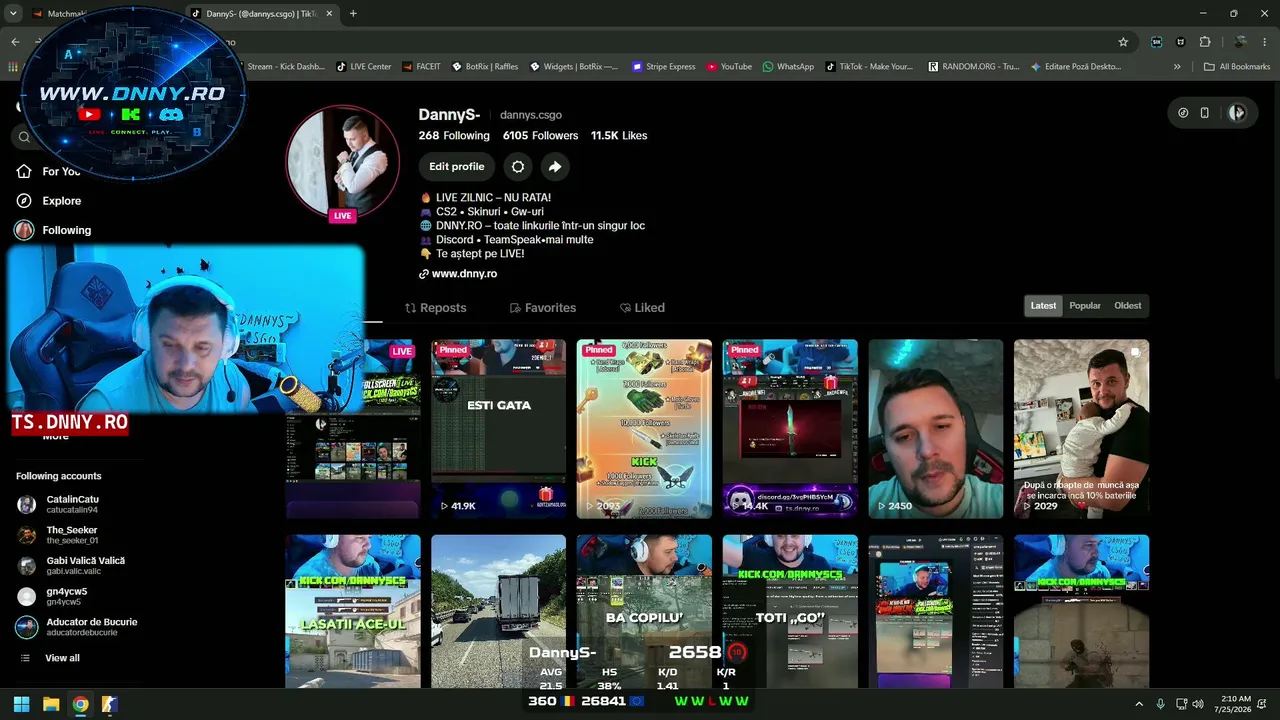Open the Windows Start menu
The height and width of the screenshot is (720, 1280).
(21, 704)
